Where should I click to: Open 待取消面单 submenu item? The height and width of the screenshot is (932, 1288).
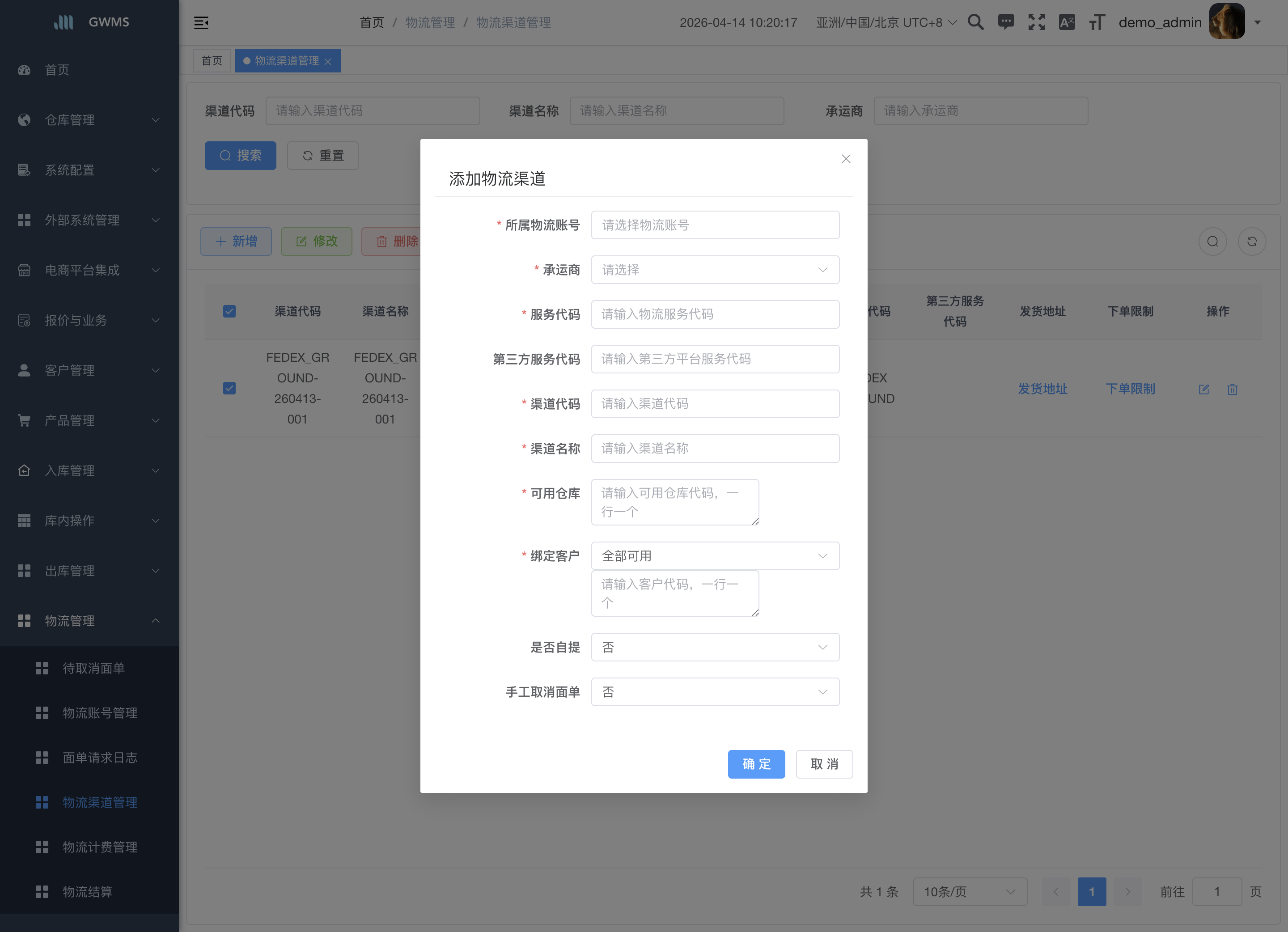coord(89,668)
